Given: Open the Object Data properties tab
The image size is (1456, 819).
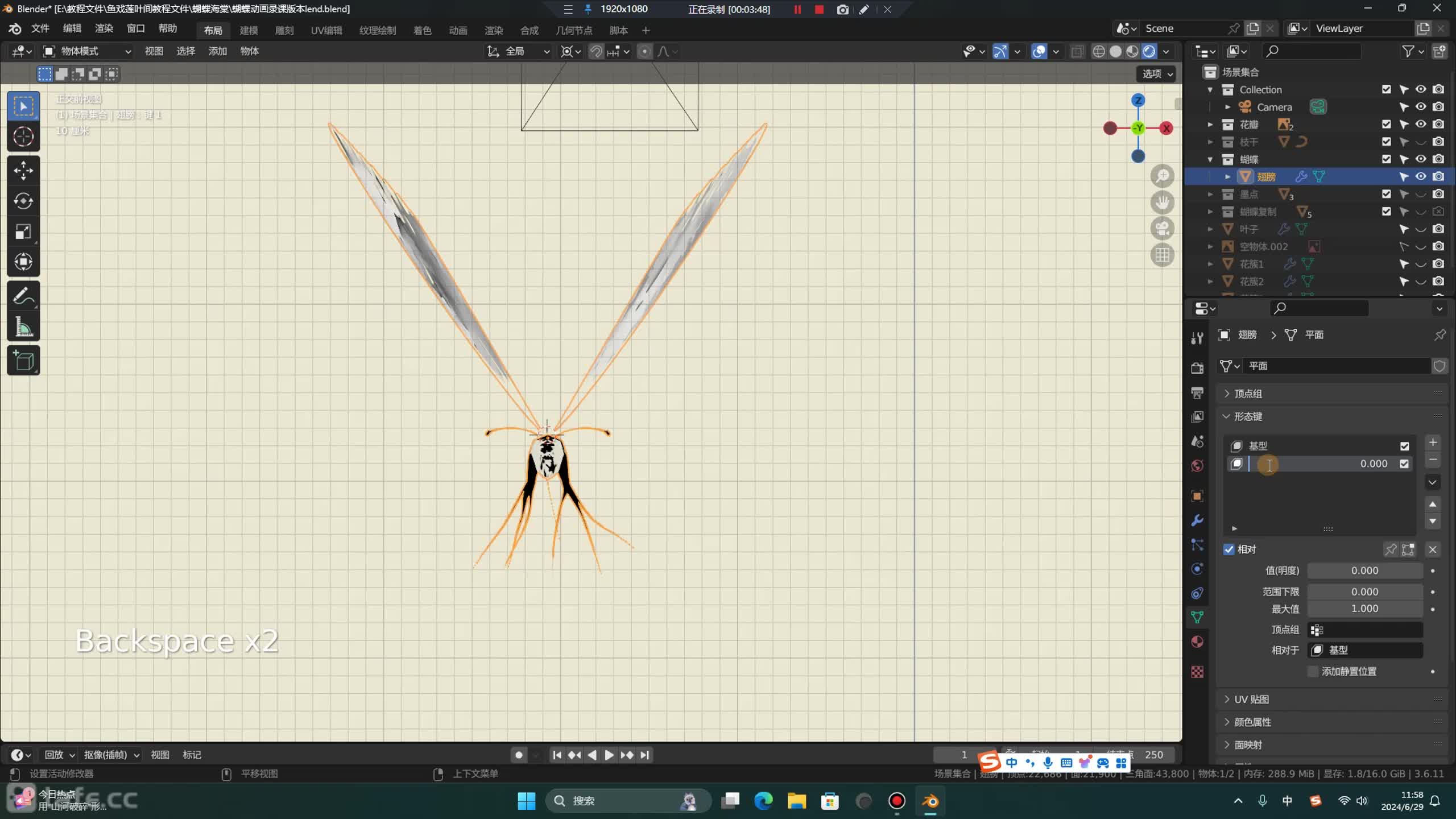Looking at the screenshot, I should [1197, 617].
